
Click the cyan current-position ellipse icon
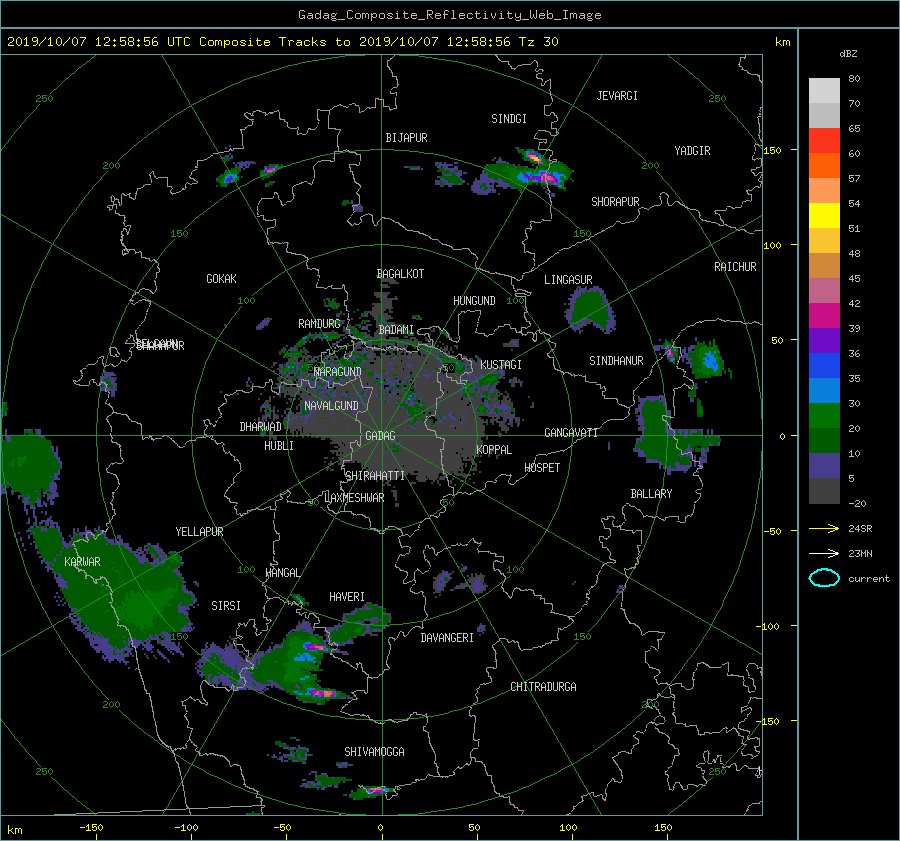[x=824, y=578]
